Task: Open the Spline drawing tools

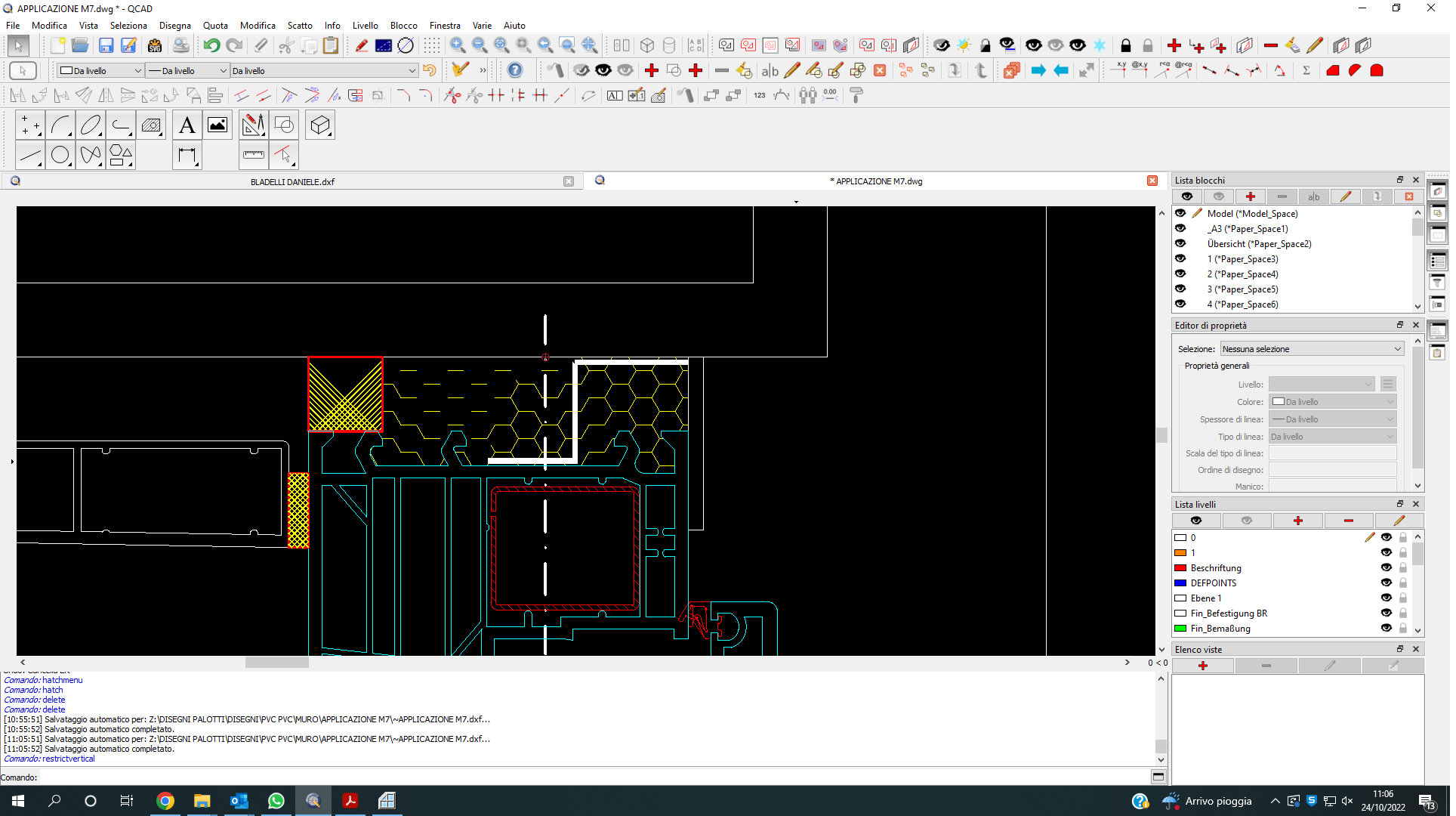Action: [91, 156]
